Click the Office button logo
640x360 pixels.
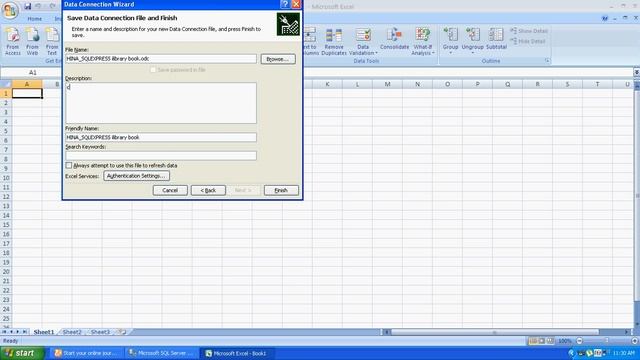pos(9,10)
